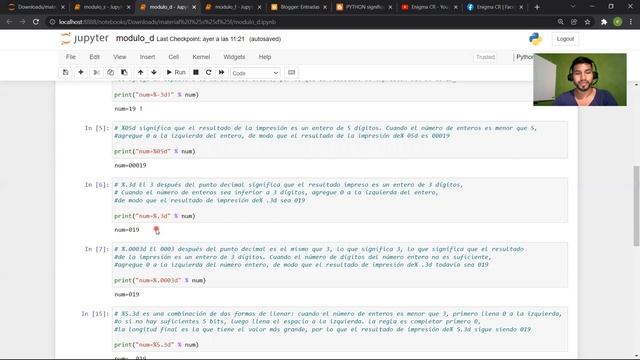This screenshot has width=640, height=360.
Task: Open the Cell menu
Action: [173, 57]
